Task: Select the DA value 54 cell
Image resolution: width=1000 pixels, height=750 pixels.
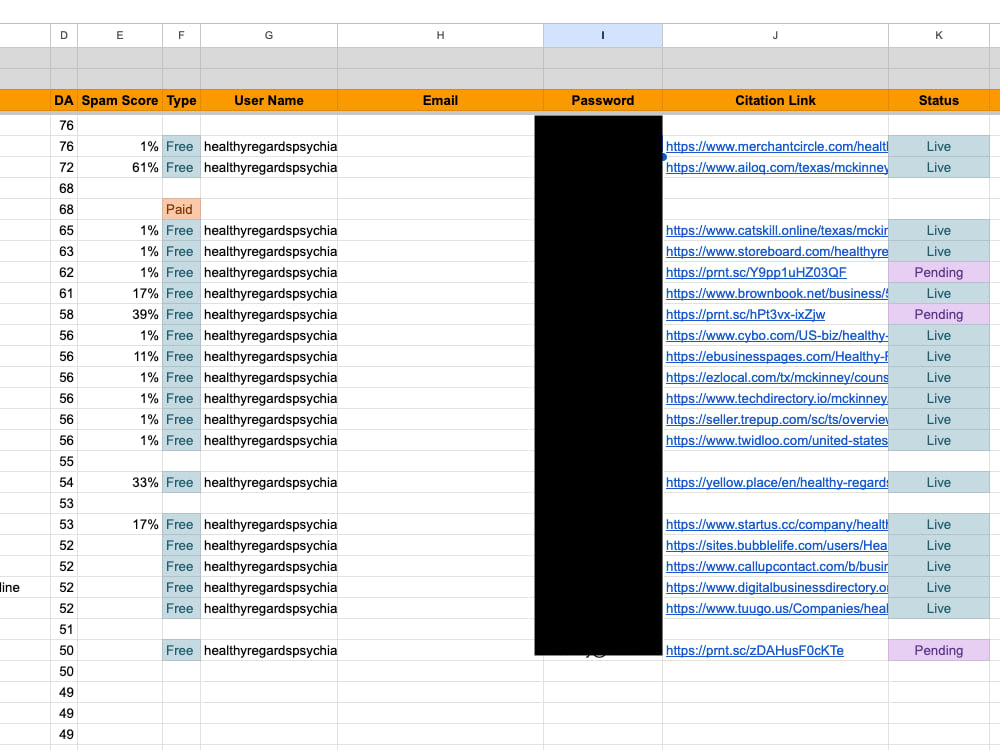Action: click(64, 483)
